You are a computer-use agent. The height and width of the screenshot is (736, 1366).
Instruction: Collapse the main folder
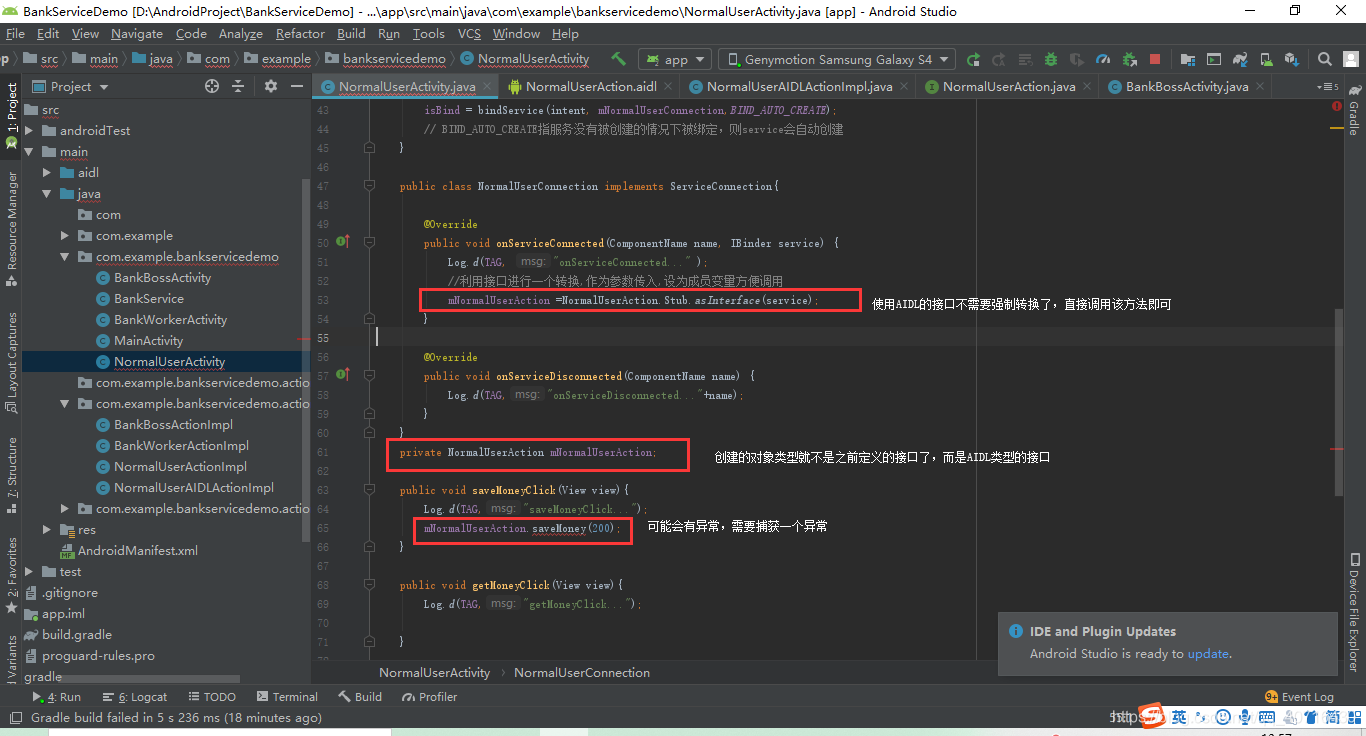(29, 152)
